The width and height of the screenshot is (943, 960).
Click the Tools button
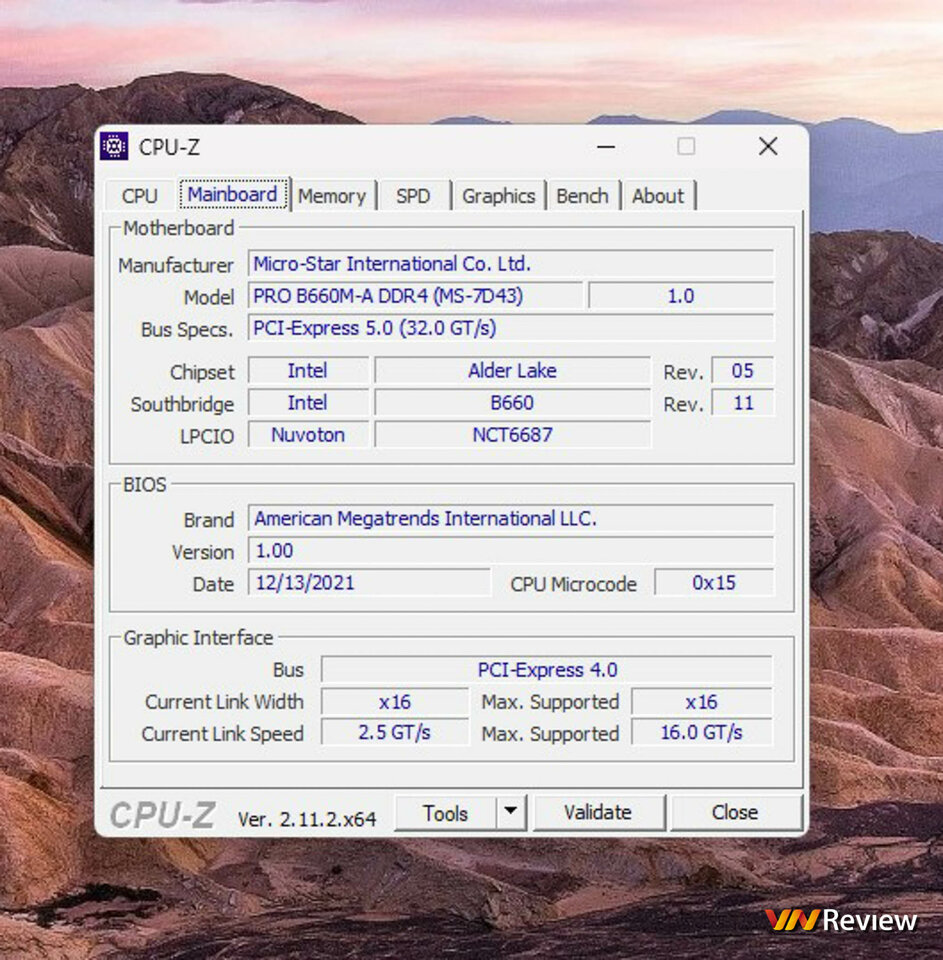tap(445, 812)
